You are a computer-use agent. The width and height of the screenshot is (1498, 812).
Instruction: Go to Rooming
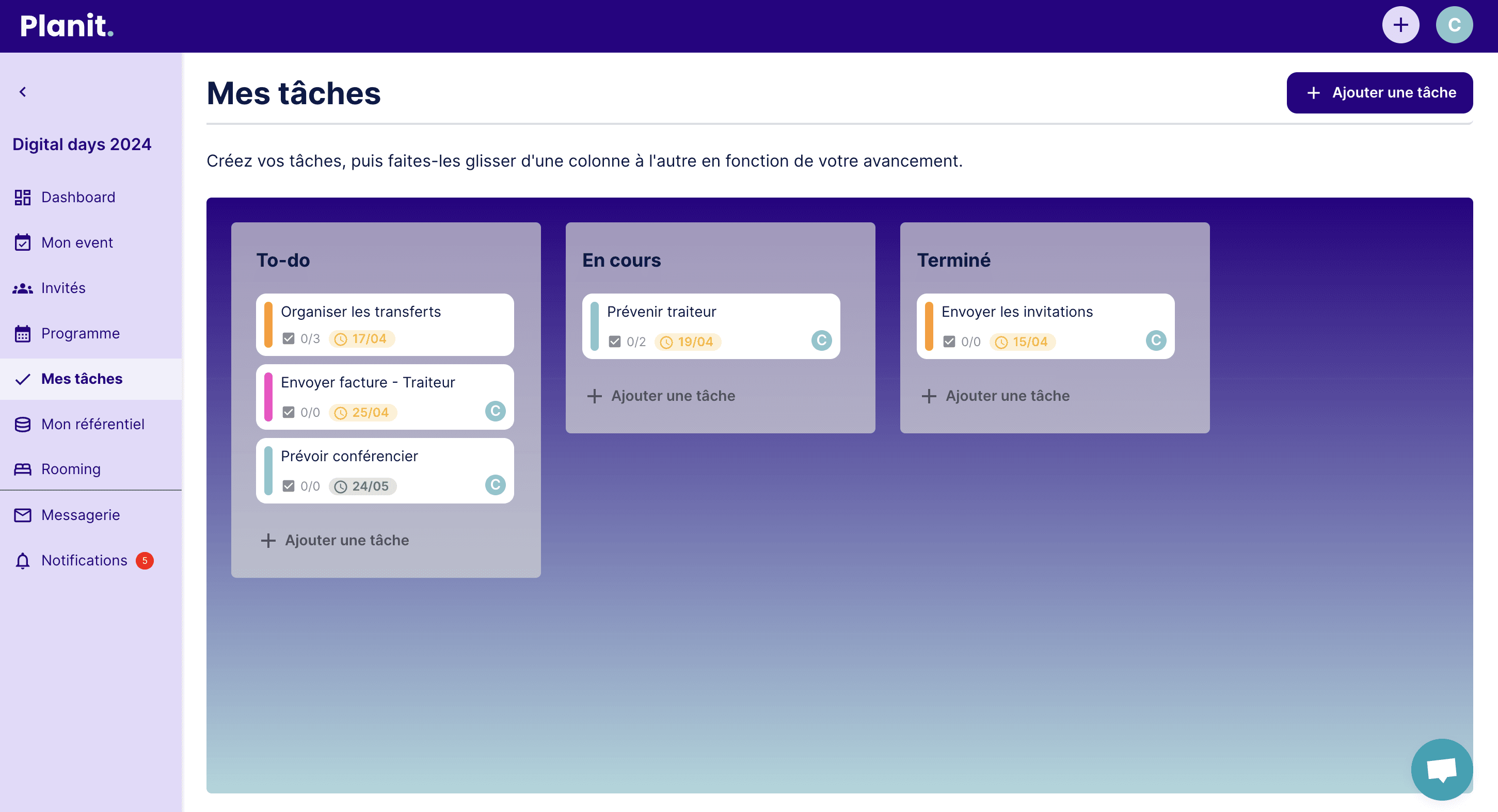[91, 469]
